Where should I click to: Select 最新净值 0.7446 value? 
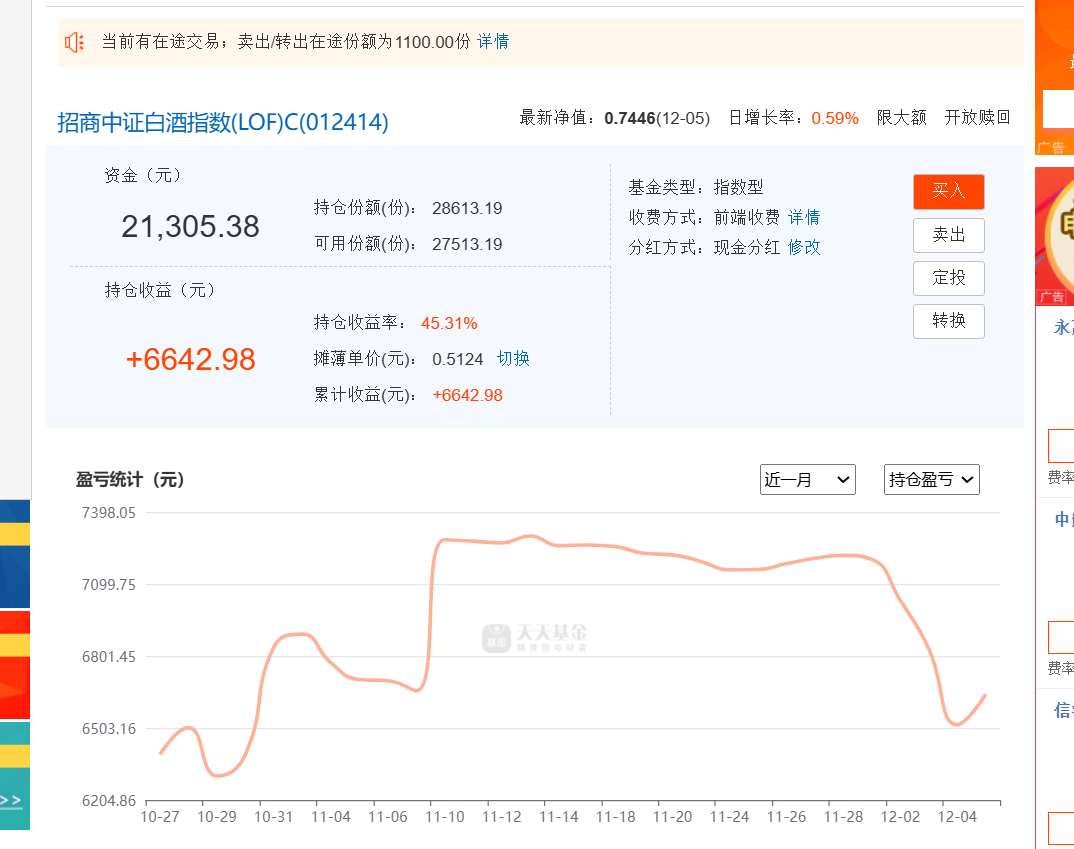tap(629, 118)
